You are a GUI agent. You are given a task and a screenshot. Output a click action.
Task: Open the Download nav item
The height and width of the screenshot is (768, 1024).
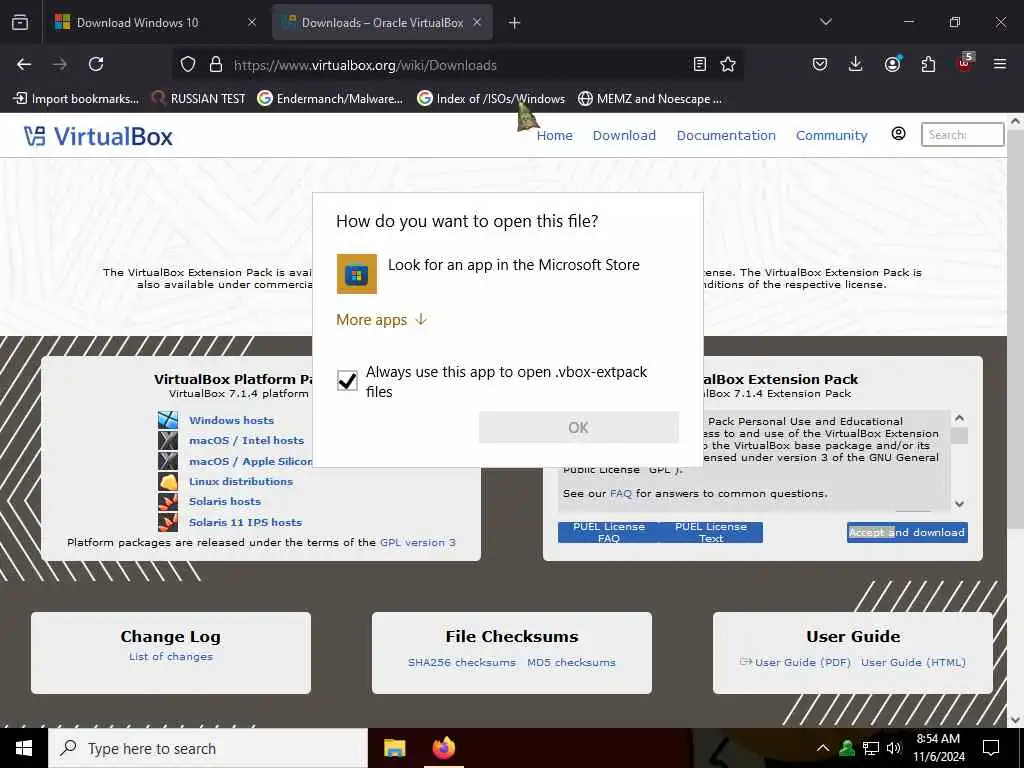tap(624, 135)
